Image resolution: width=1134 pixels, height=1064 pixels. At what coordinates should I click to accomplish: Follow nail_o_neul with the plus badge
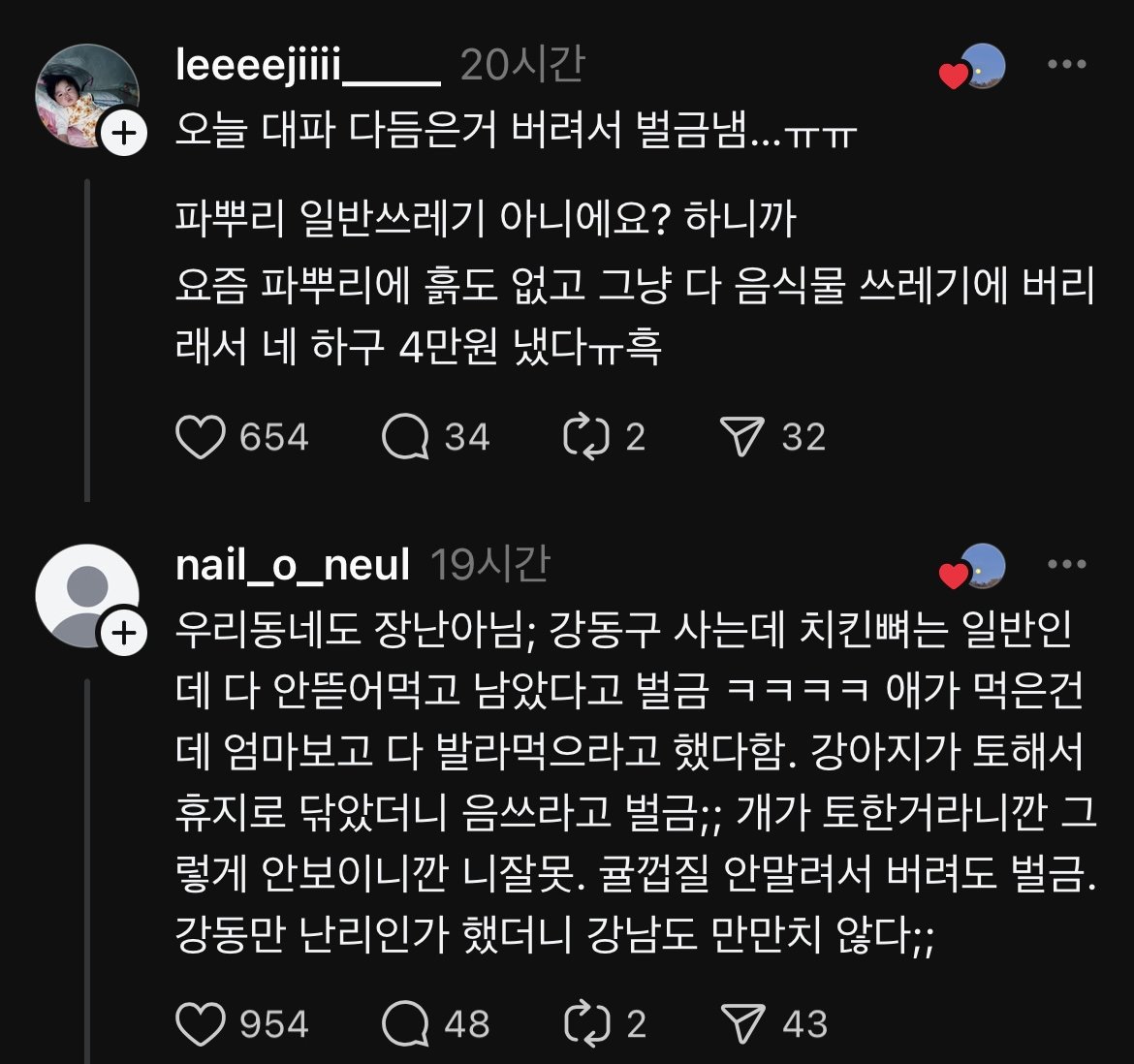tap(124, 634)
